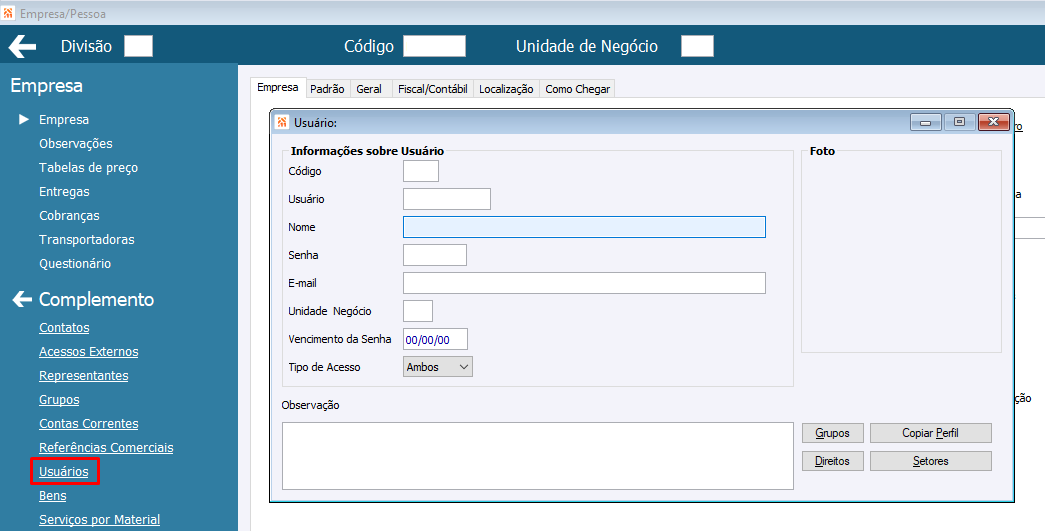Click the Direitos button
The width and height of the screenshot is (1045, 531).
832,461
